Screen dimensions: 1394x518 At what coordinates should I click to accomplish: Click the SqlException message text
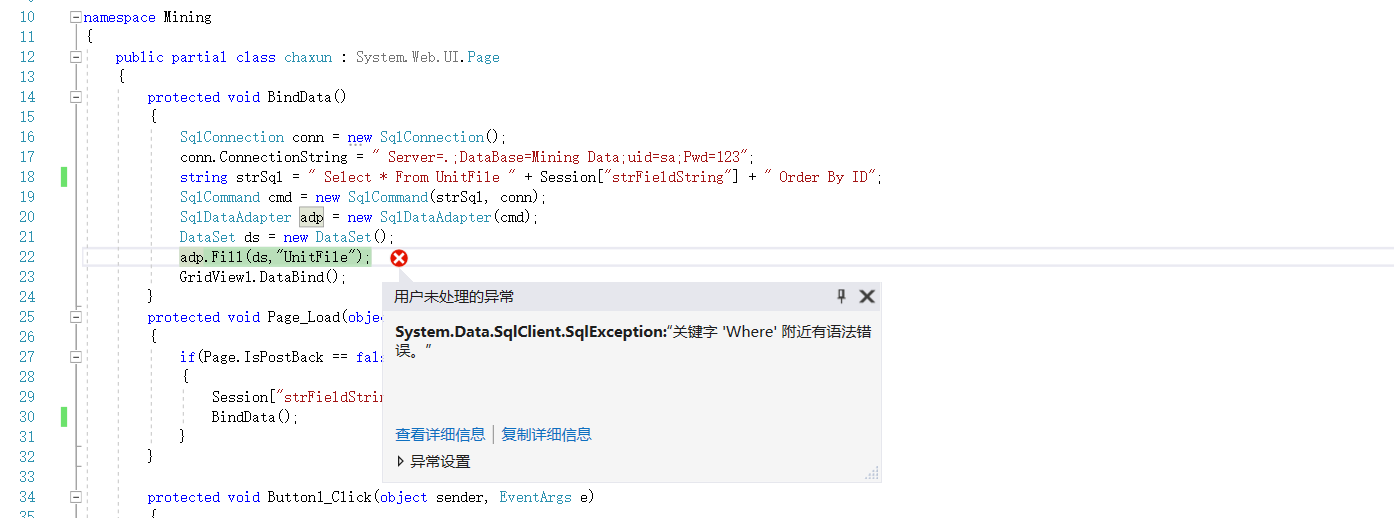coord(634,340)
